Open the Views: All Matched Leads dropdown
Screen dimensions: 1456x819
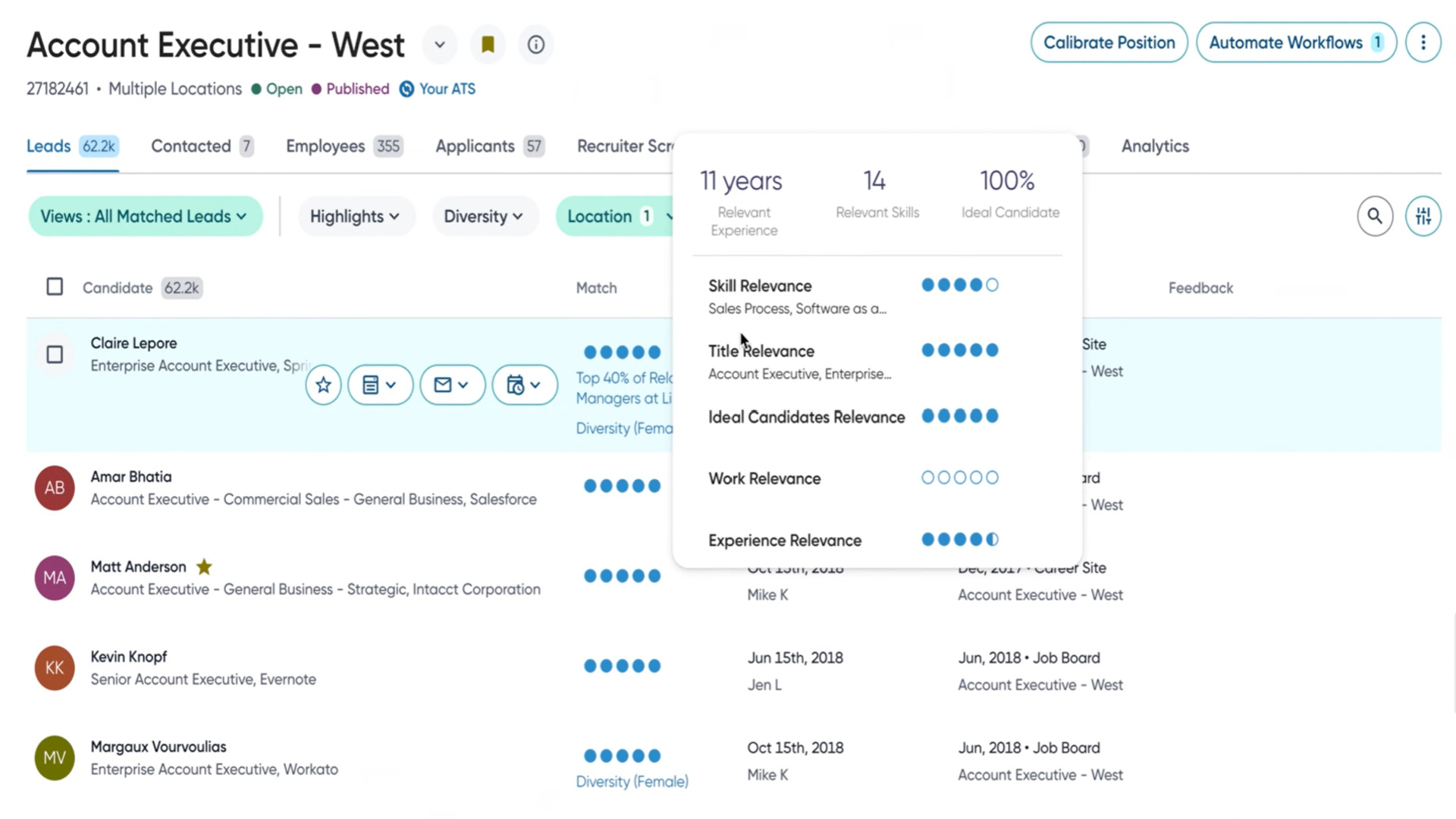coord(145,216)
